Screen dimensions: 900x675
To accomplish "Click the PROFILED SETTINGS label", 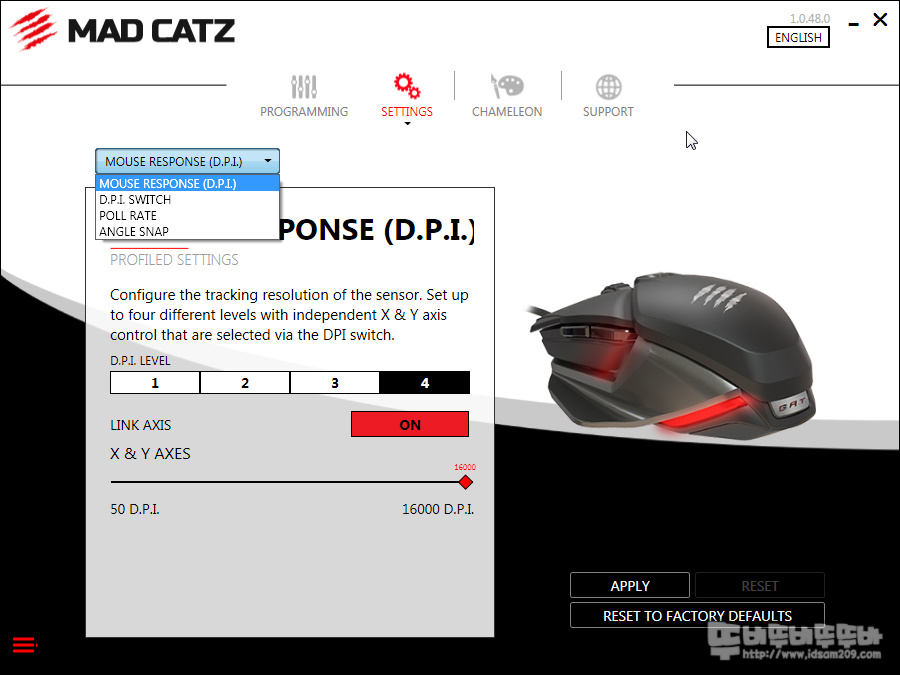I will 174,260.
